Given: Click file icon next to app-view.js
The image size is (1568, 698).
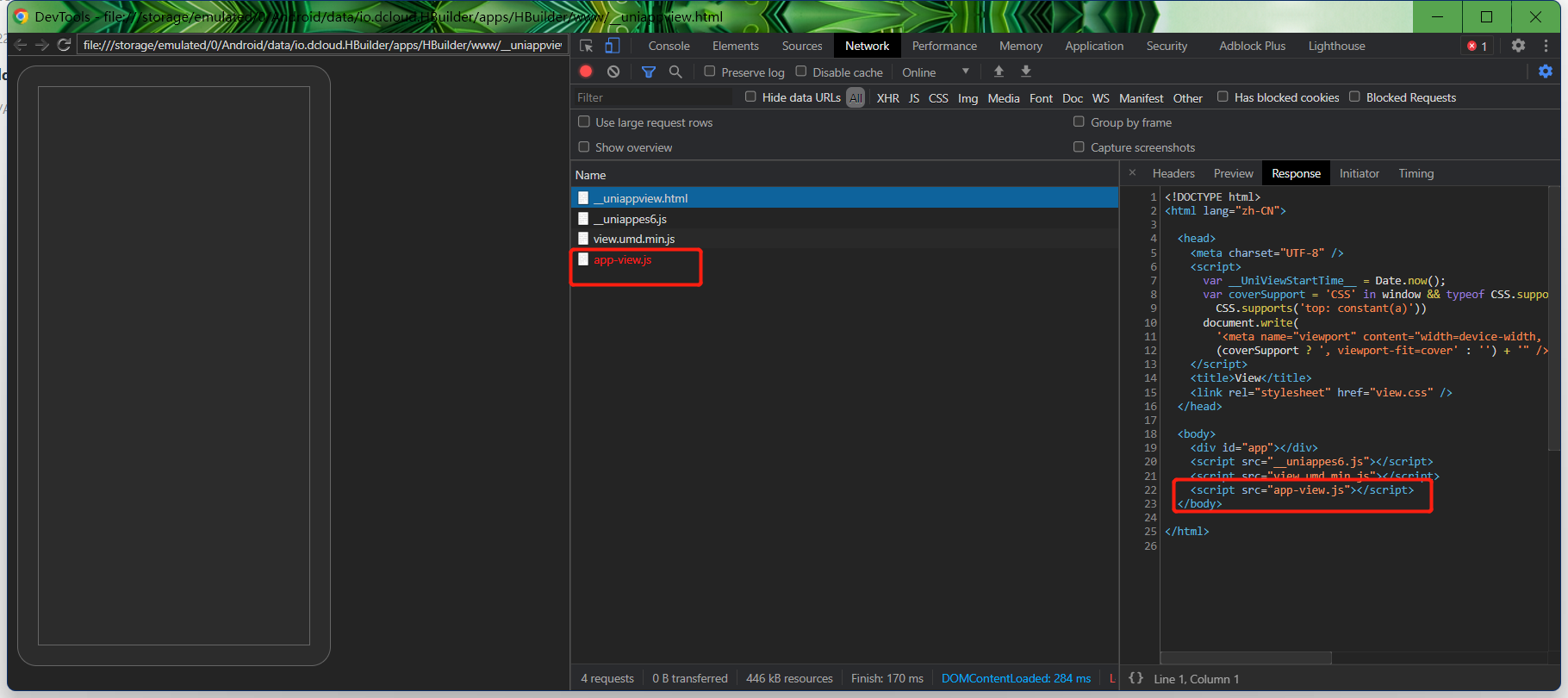Looking at the screenshot, I should (x=583, y=259).
